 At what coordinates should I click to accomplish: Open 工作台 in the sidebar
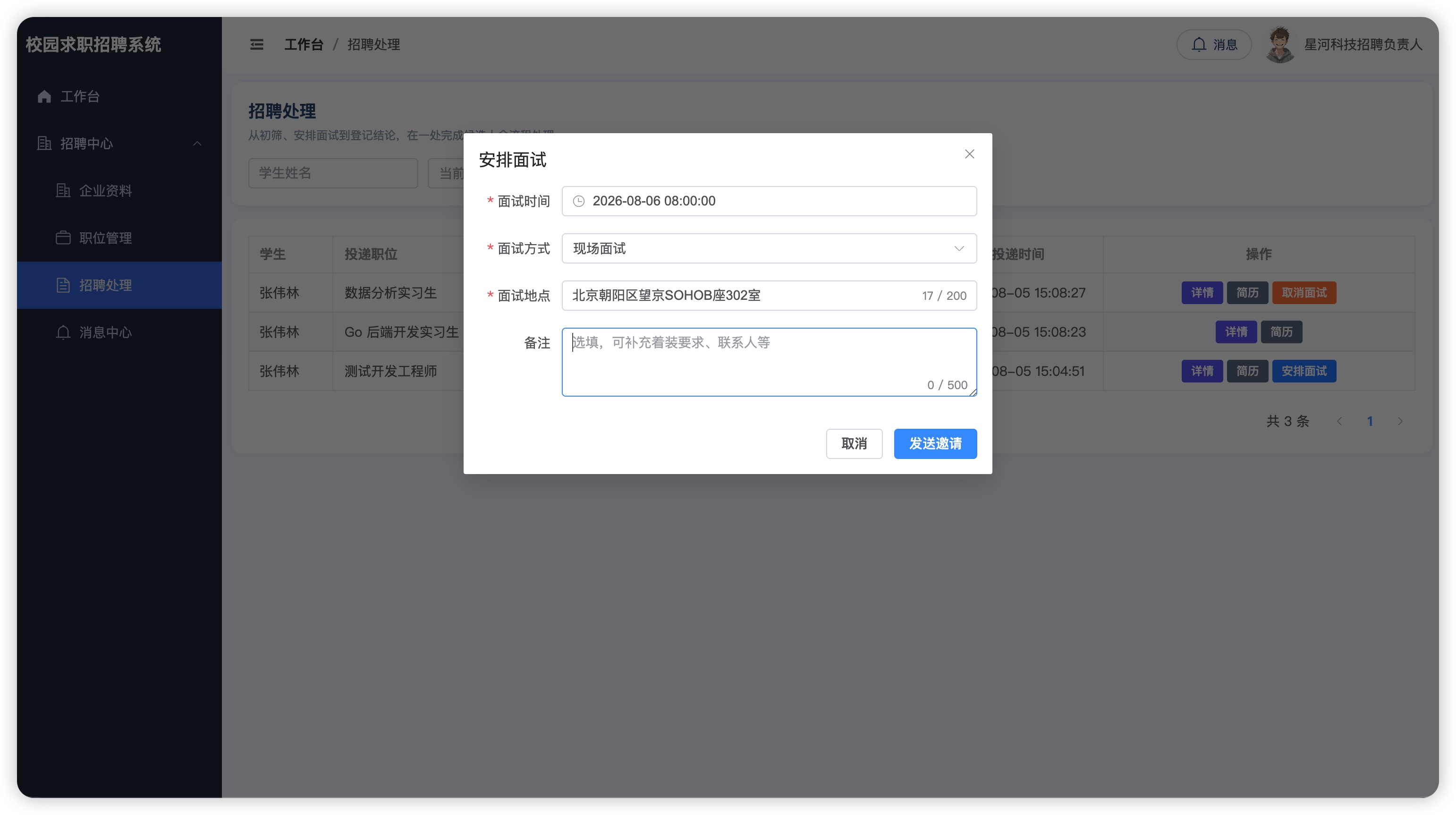119,97
